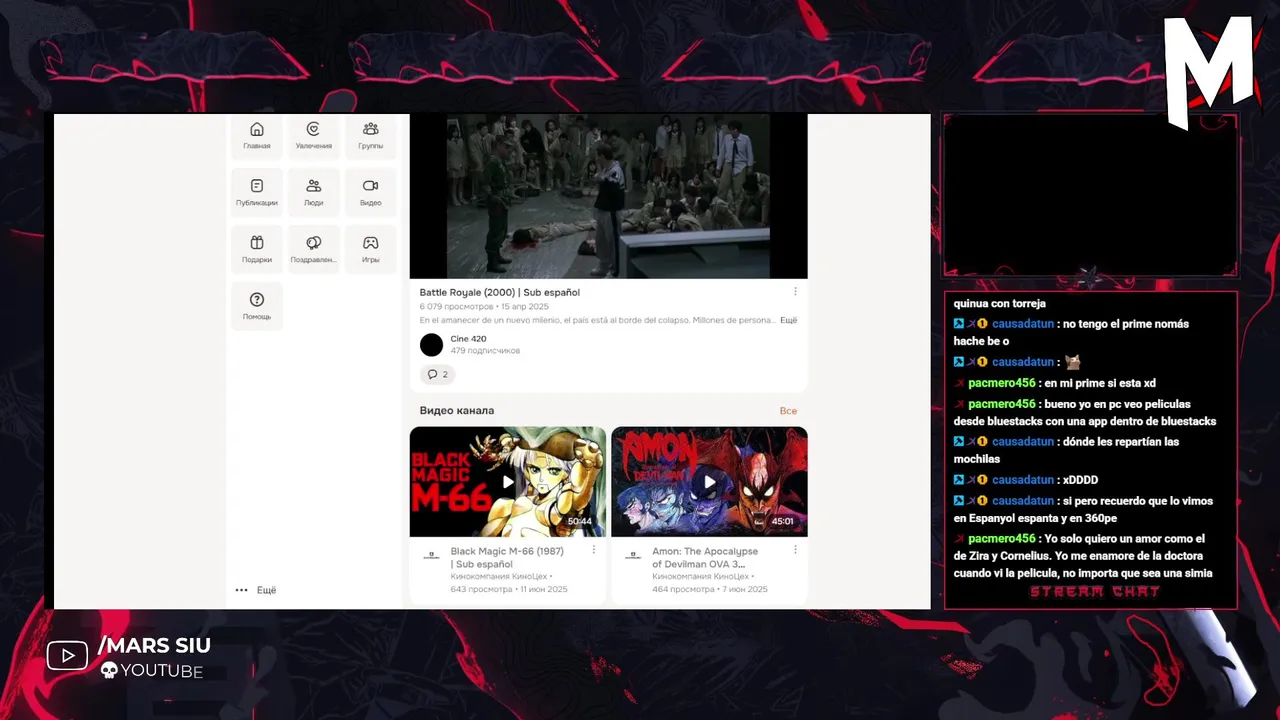Open the Подарки gifts icon
The width and height of the screenshot is (1280, 720).
coord(257,250)
